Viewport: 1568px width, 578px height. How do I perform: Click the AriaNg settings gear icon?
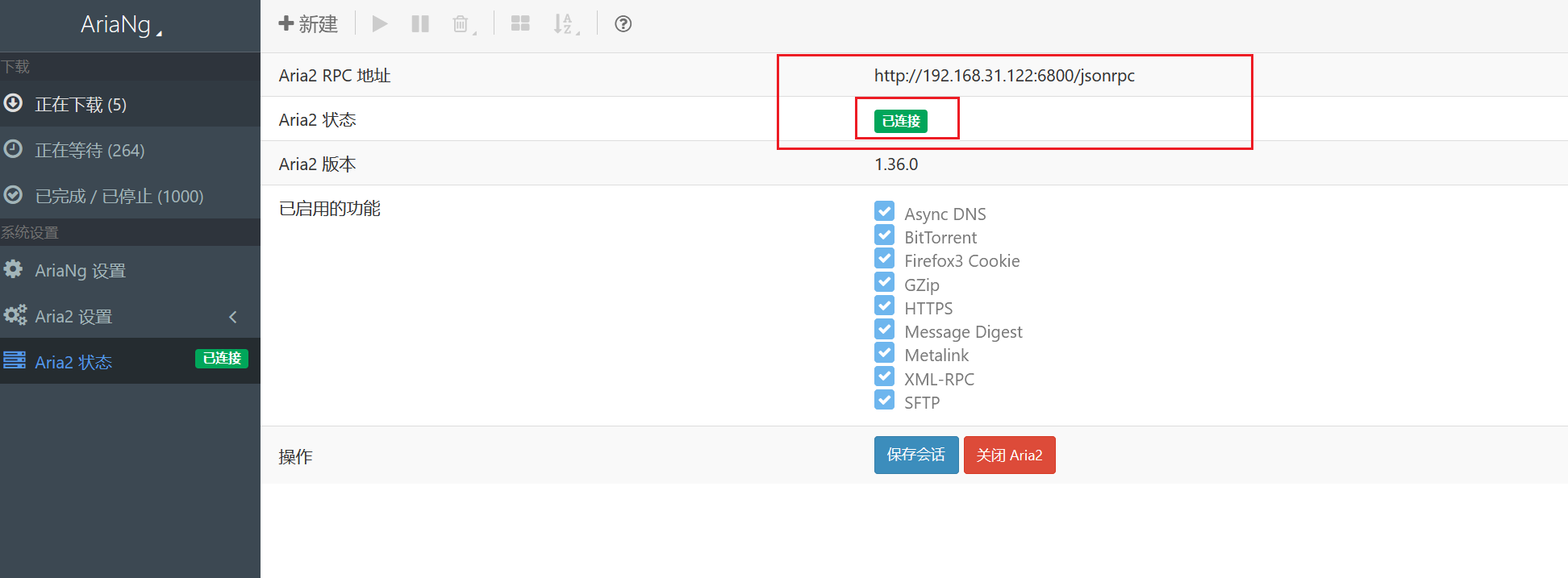(x=13, y=268)
